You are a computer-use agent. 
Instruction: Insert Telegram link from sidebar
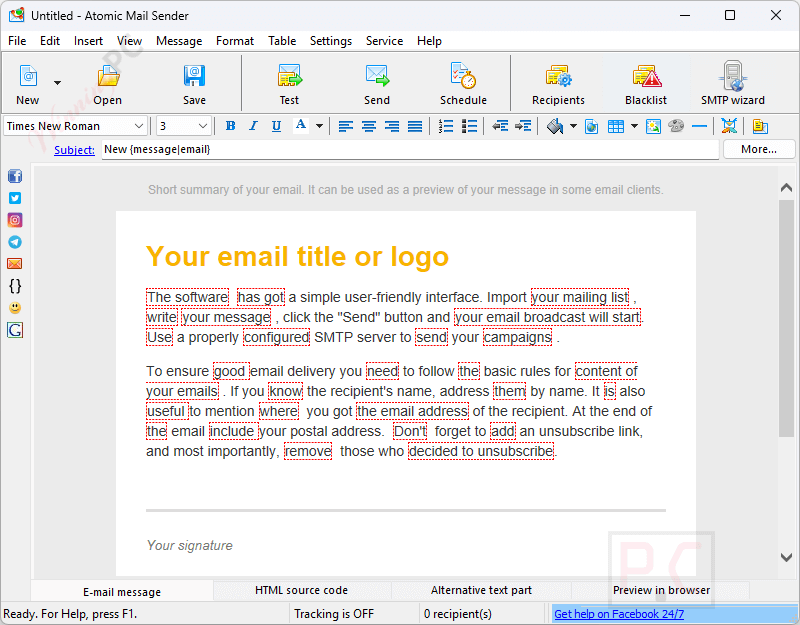15,242
